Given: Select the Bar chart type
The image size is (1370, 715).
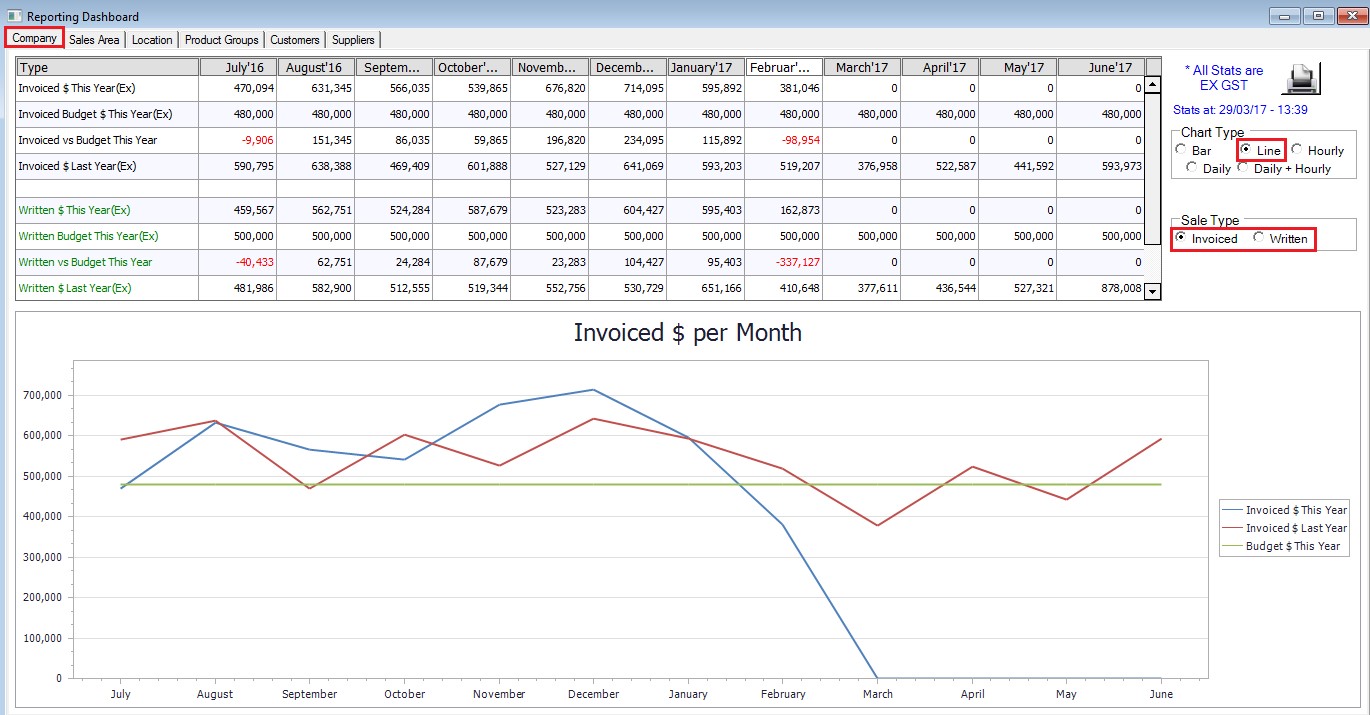Looking at the screenshot, I should click(x=1182, y=150).
